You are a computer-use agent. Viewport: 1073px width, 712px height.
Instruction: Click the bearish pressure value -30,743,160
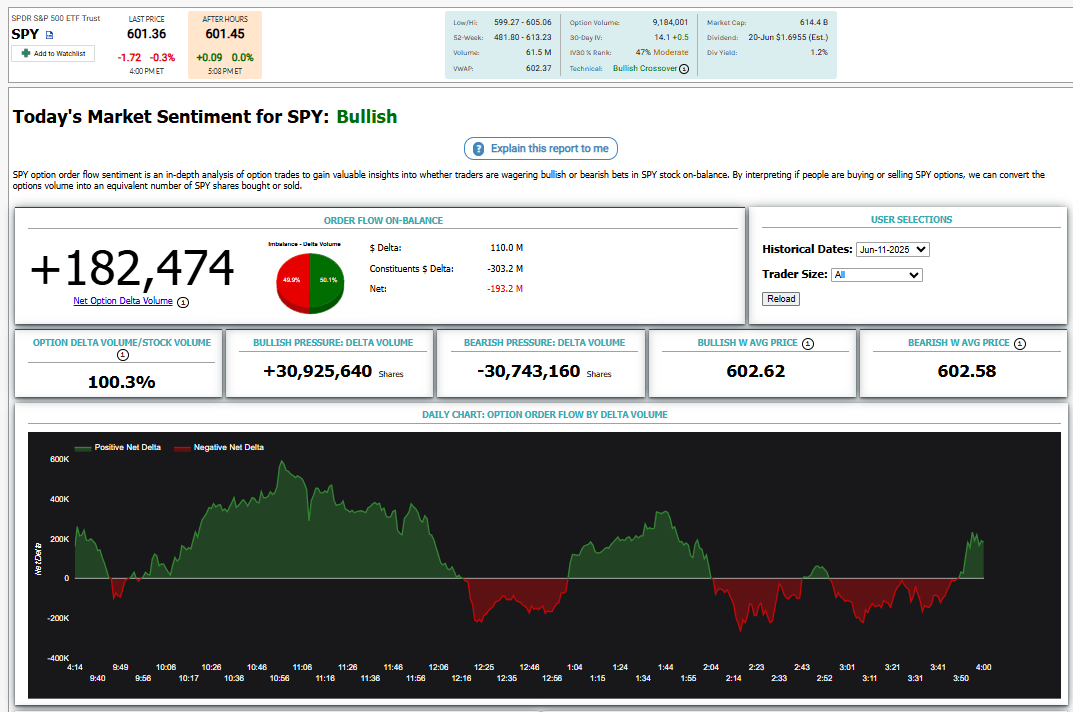coord(529,372)
